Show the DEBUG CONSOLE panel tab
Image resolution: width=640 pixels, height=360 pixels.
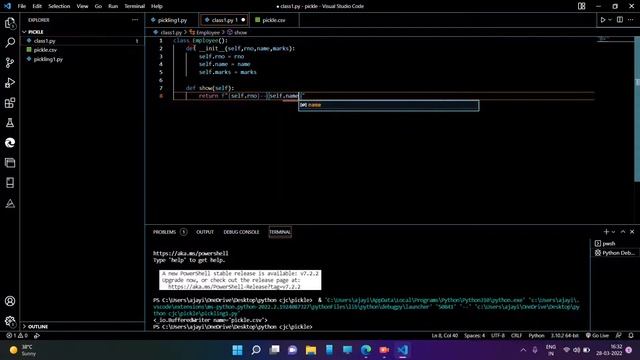[241, 232]
